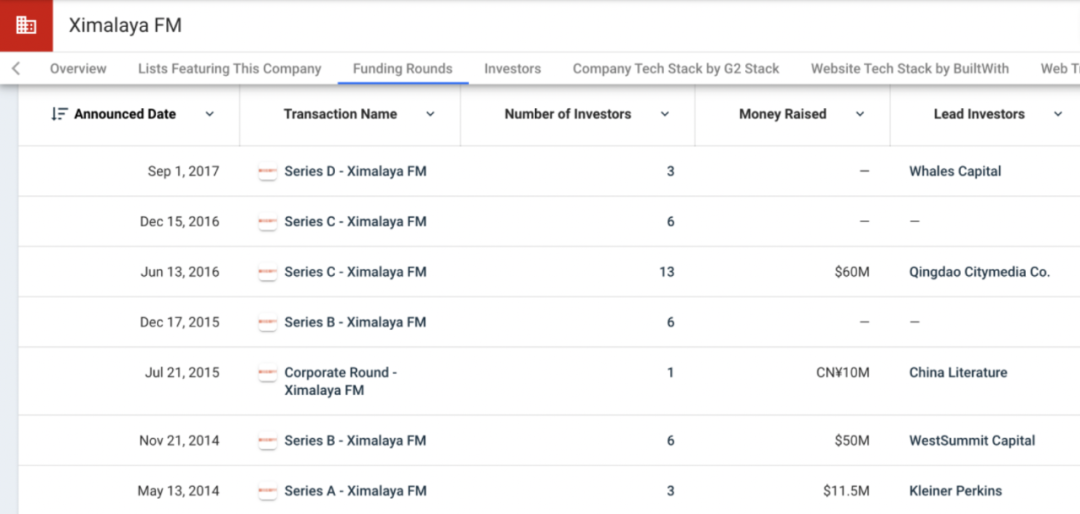Viewport: 1080px width, 514px height.
Task: Click logo icon of Series A row
Action: (267, 492)
